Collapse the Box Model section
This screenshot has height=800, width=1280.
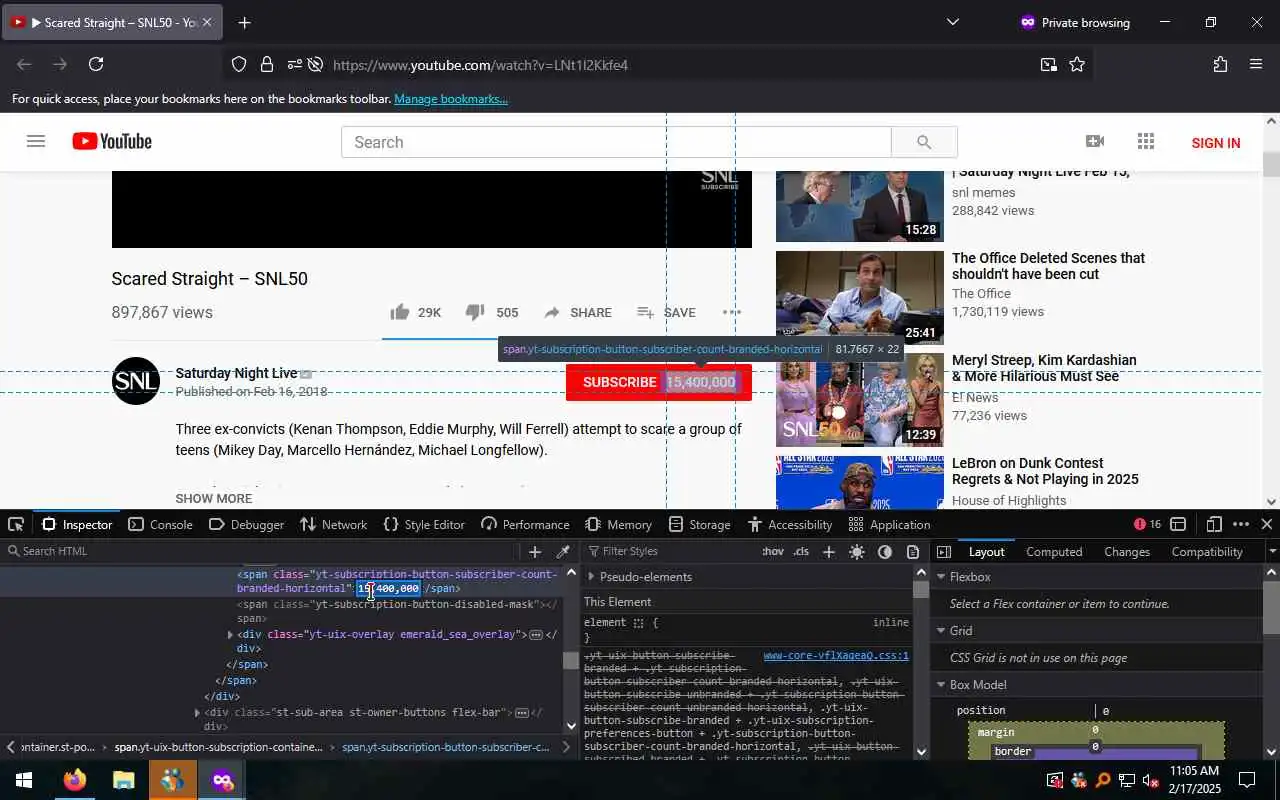point(940,685)
